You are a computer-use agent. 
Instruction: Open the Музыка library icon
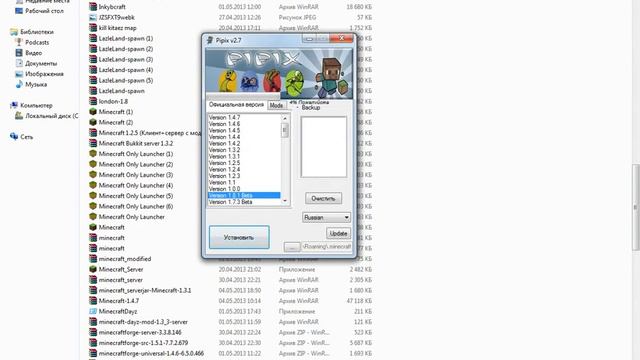pyautogui.click(x=19, y=84)
